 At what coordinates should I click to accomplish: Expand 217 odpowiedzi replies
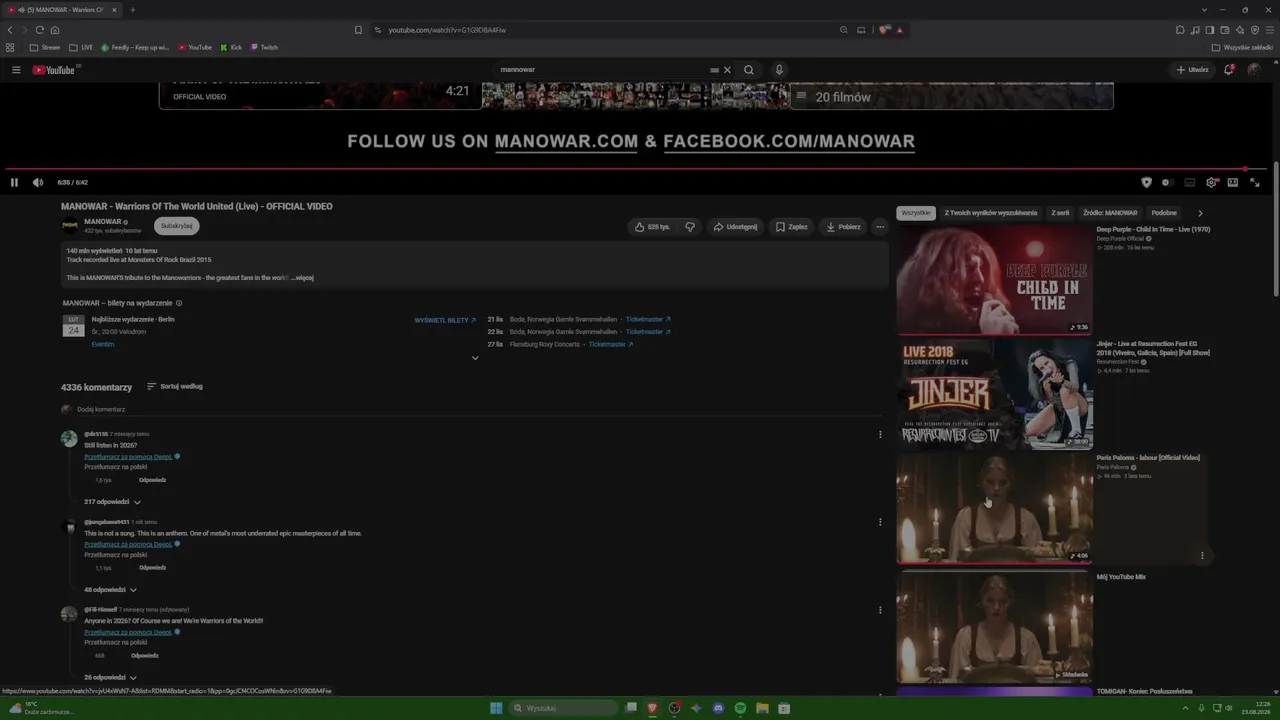[x=112, y=502]
